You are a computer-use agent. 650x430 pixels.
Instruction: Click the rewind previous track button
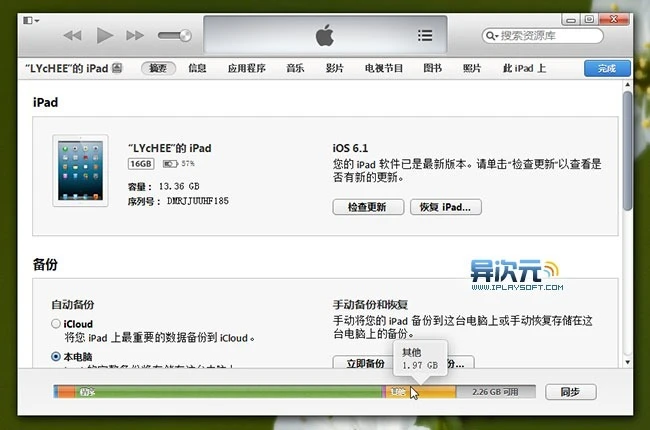click(x=73, y=36)
